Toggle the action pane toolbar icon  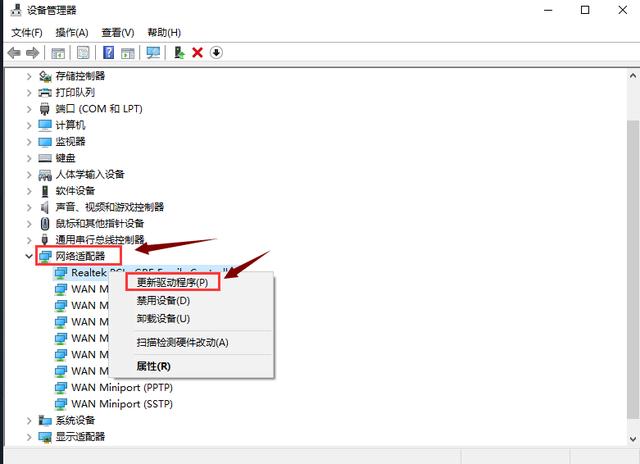[x=128, y=53]
